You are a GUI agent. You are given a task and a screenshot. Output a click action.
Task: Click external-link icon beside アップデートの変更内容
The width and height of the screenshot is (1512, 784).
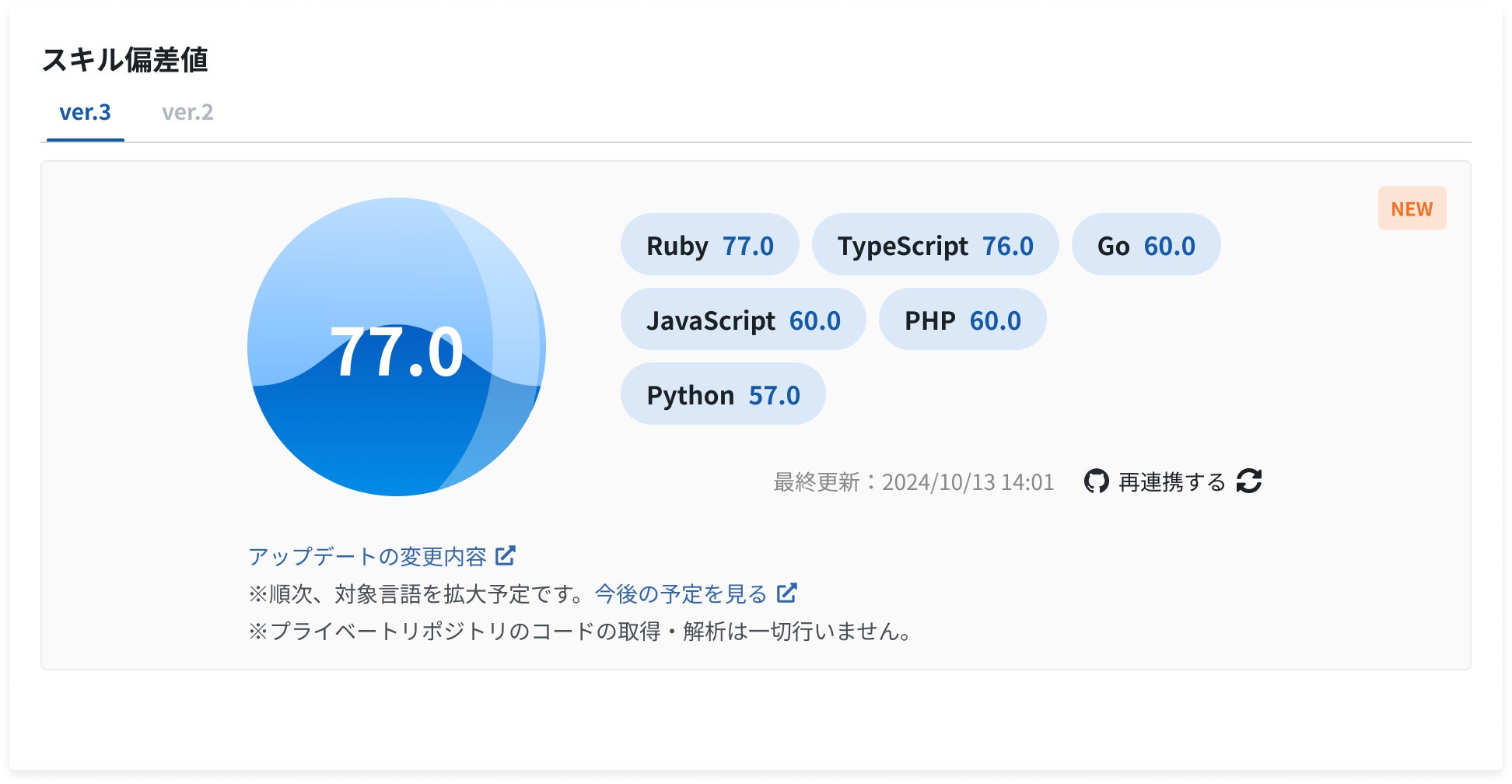[x=506, y=555]
